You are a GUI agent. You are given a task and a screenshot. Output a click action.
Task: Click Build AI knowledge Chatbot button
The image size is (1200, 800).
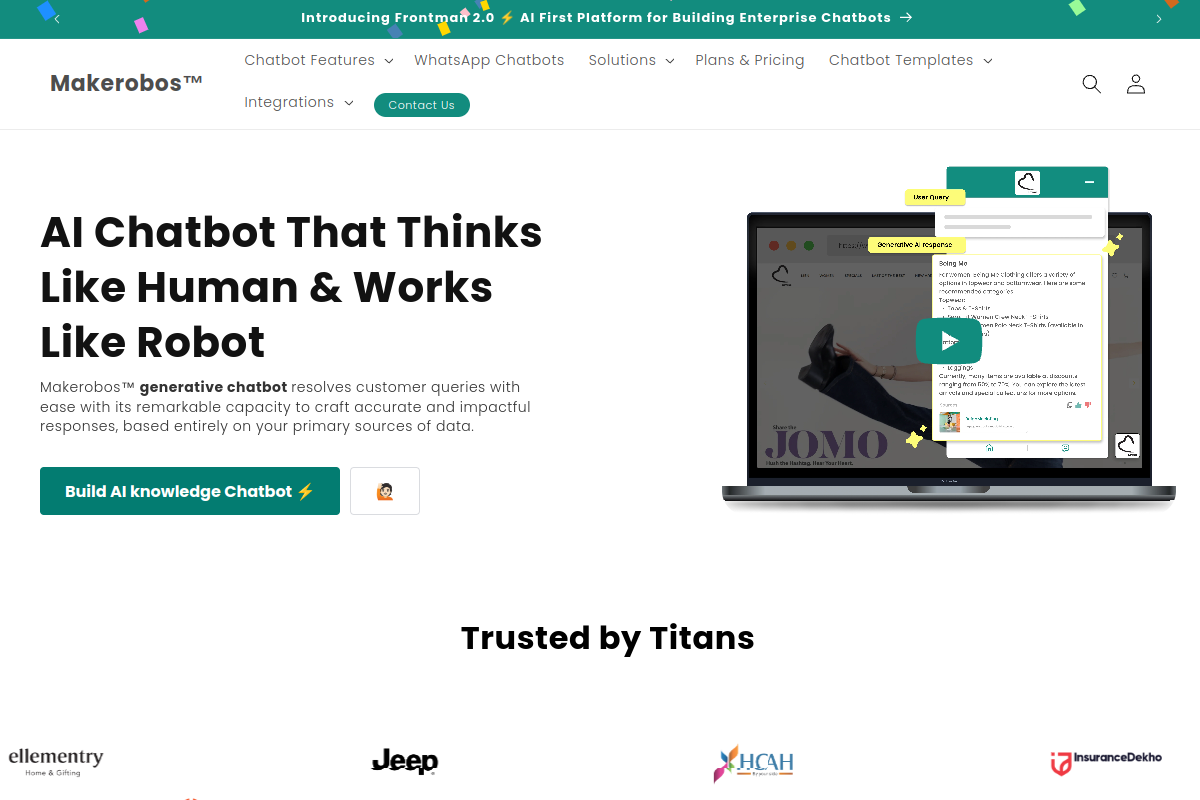pyautogui.click(x=190, y=491)
